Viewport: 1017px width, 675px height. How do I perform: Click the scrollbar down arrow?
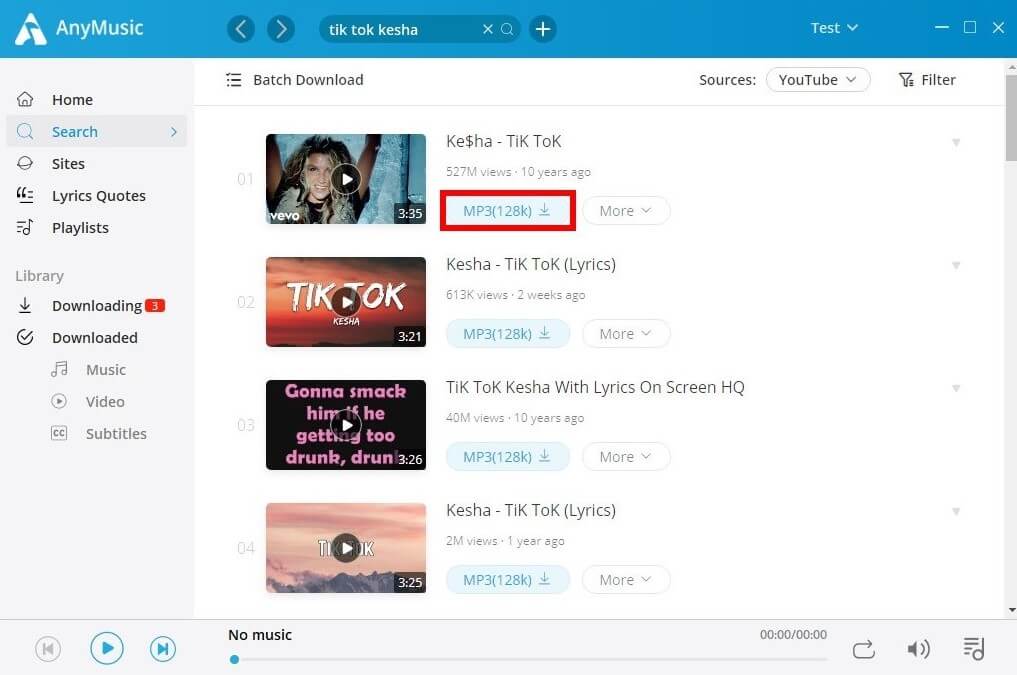(x=1012, y=610)
